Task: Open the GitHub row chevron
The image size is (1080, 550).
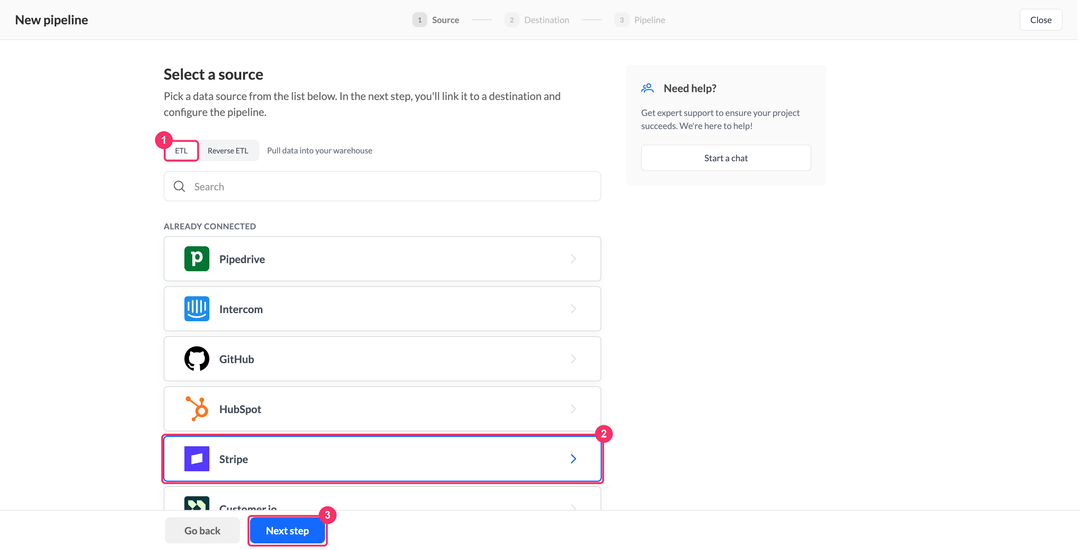Action: (573, 359)
